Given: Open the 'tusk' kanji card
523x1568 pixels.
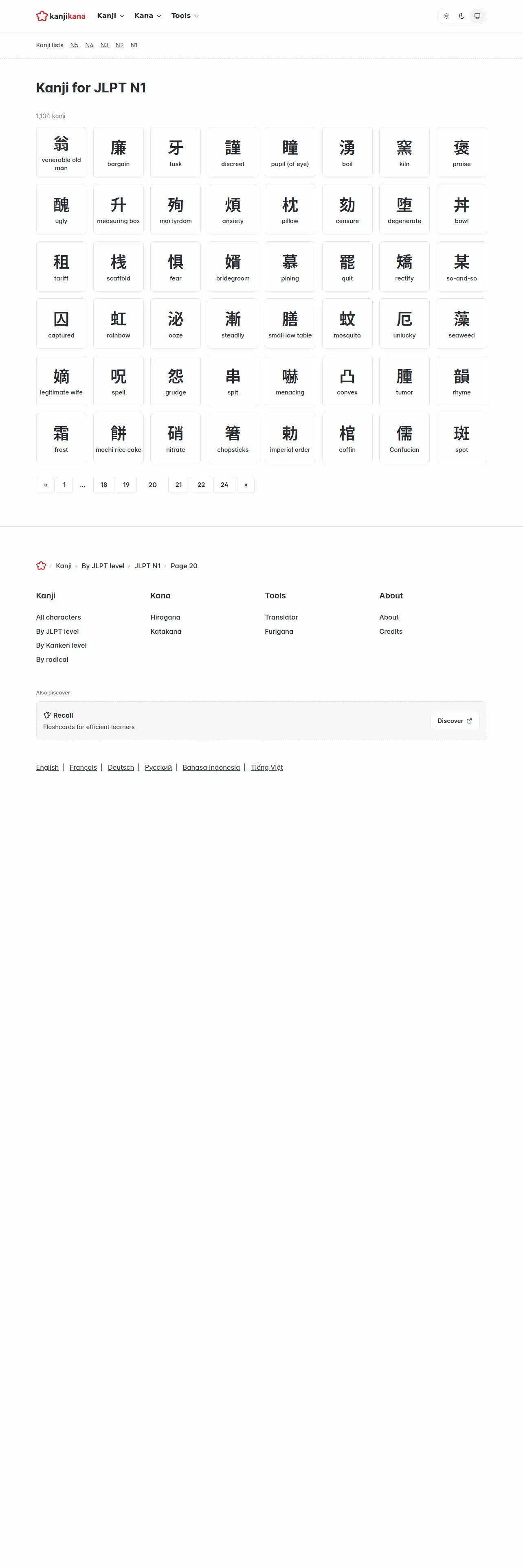Looking at the screenshot, I should [176, 152].
